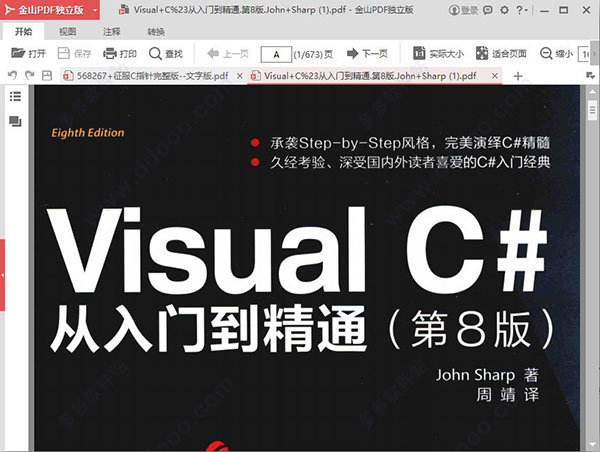Click the PDF file icon in title bar
The height and width of the screenshot is (452, 600).
tap(124, 10)
